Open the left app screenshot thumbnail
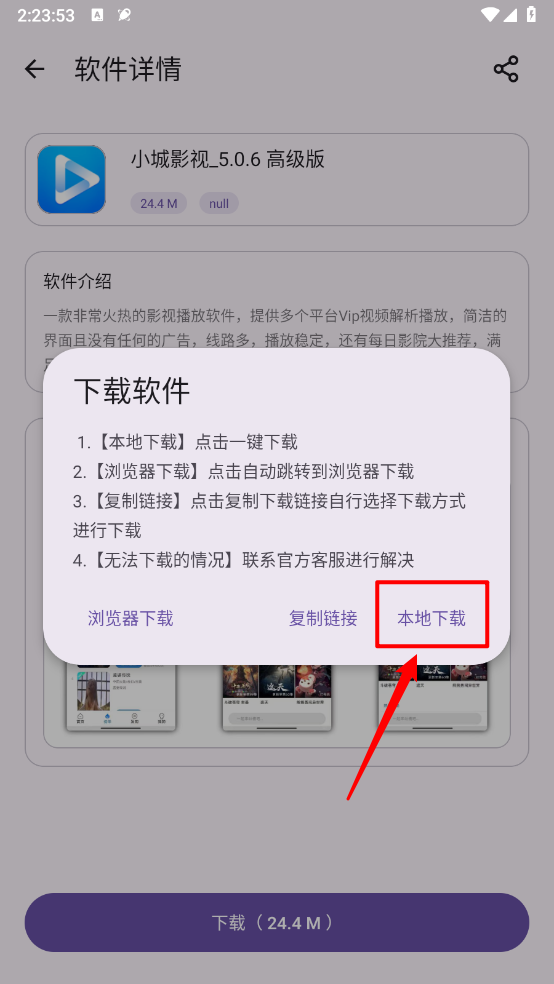Viewport: 554px width, 984px height. [121, 698]
